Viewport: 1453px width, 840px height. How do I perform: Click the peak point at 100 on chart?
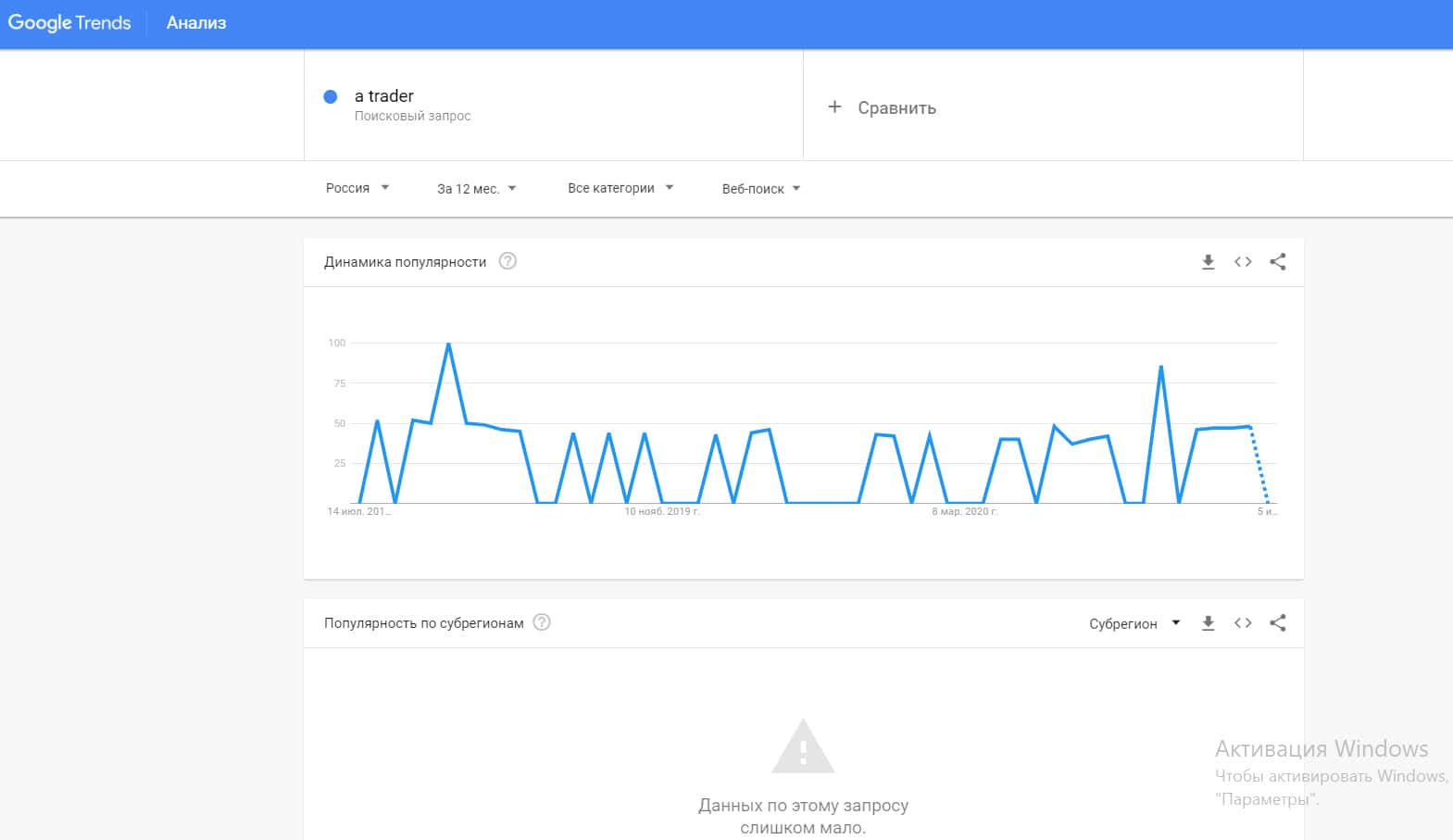tap(448, 344)
